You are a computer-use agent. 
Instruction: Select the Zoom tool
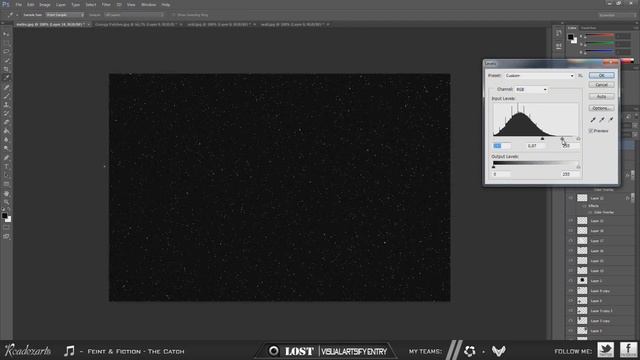6,202
